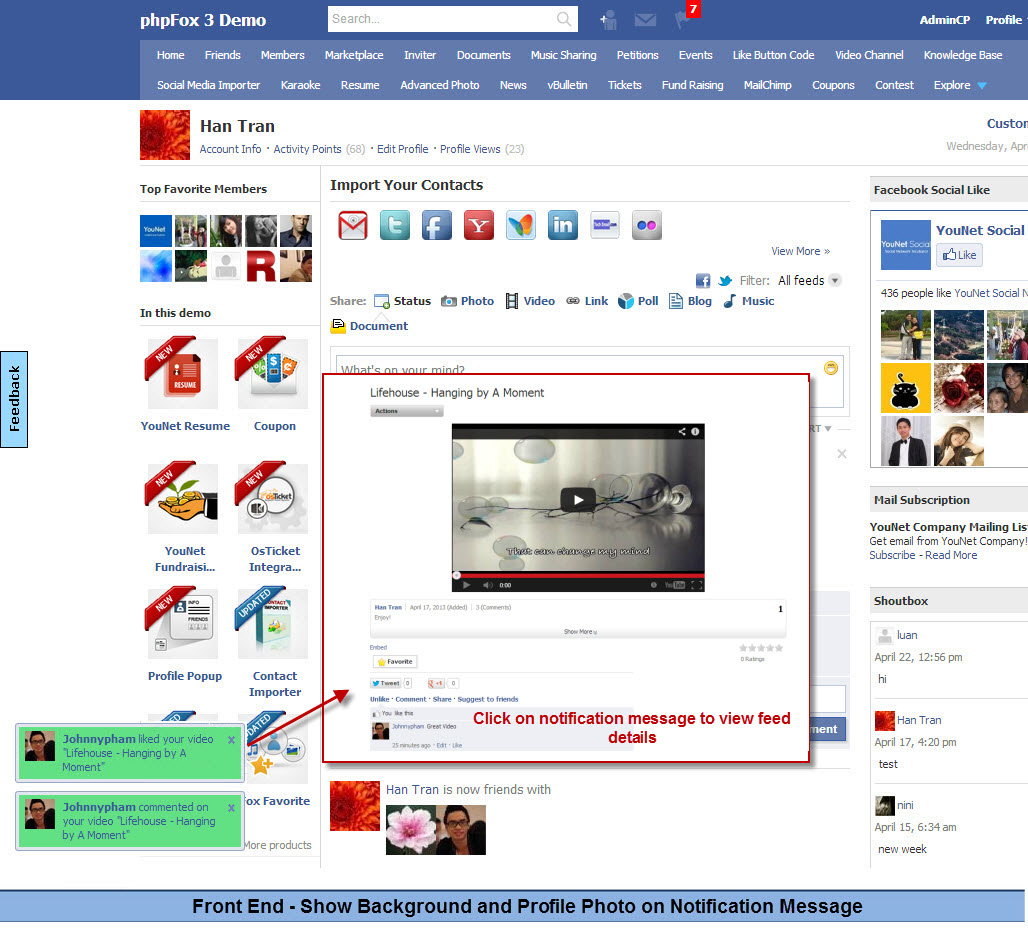Click the search magnifier icon
Screen dimensions: 1028x932
coord(563,19)
